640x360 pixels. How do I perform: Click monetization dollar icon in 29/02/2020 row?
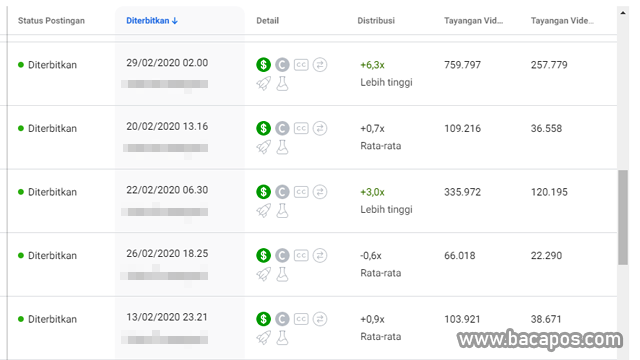tap(263, 64)
